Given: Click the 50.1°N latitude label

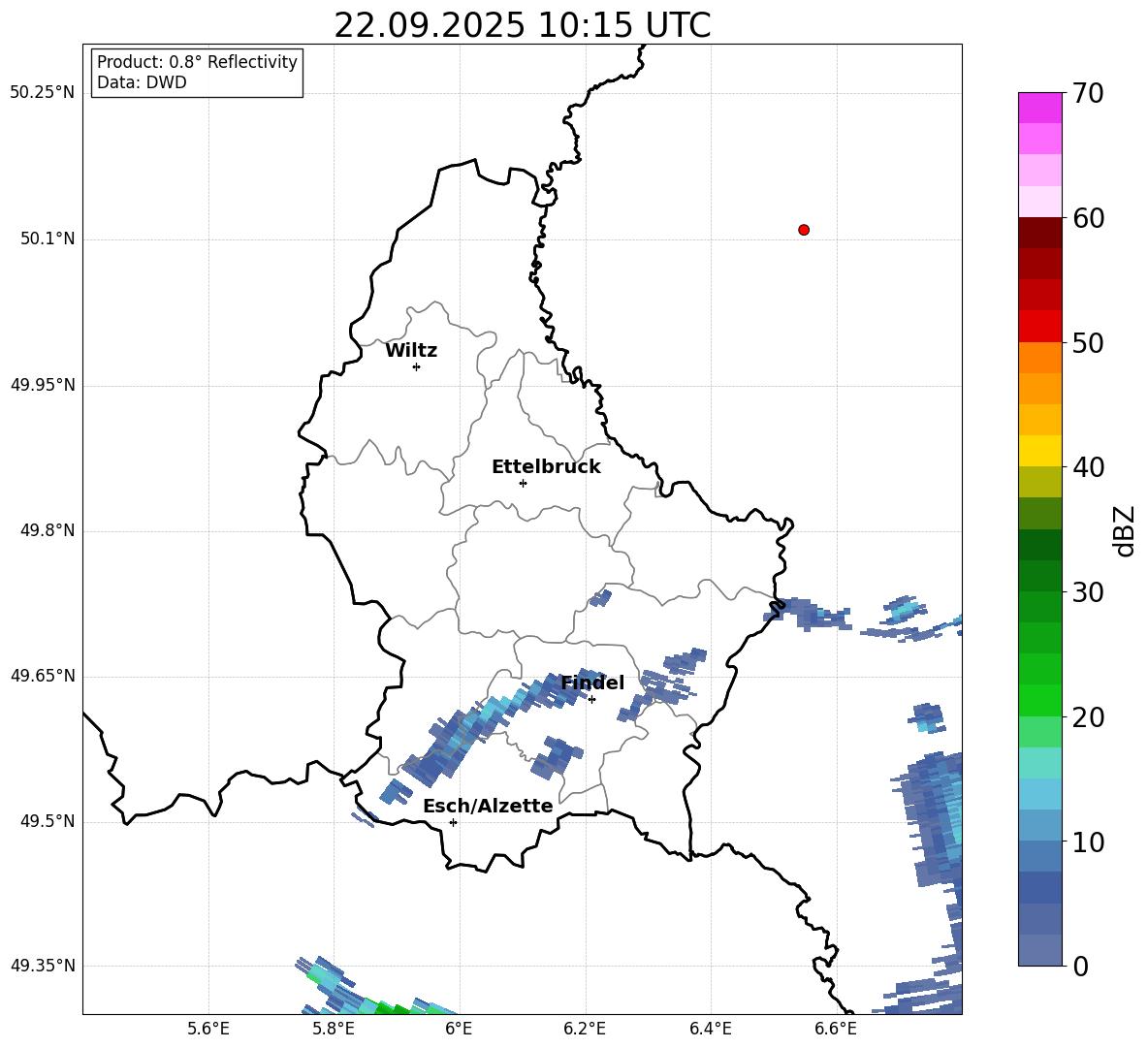Looking at the screenshot, I should click(48, 239).
